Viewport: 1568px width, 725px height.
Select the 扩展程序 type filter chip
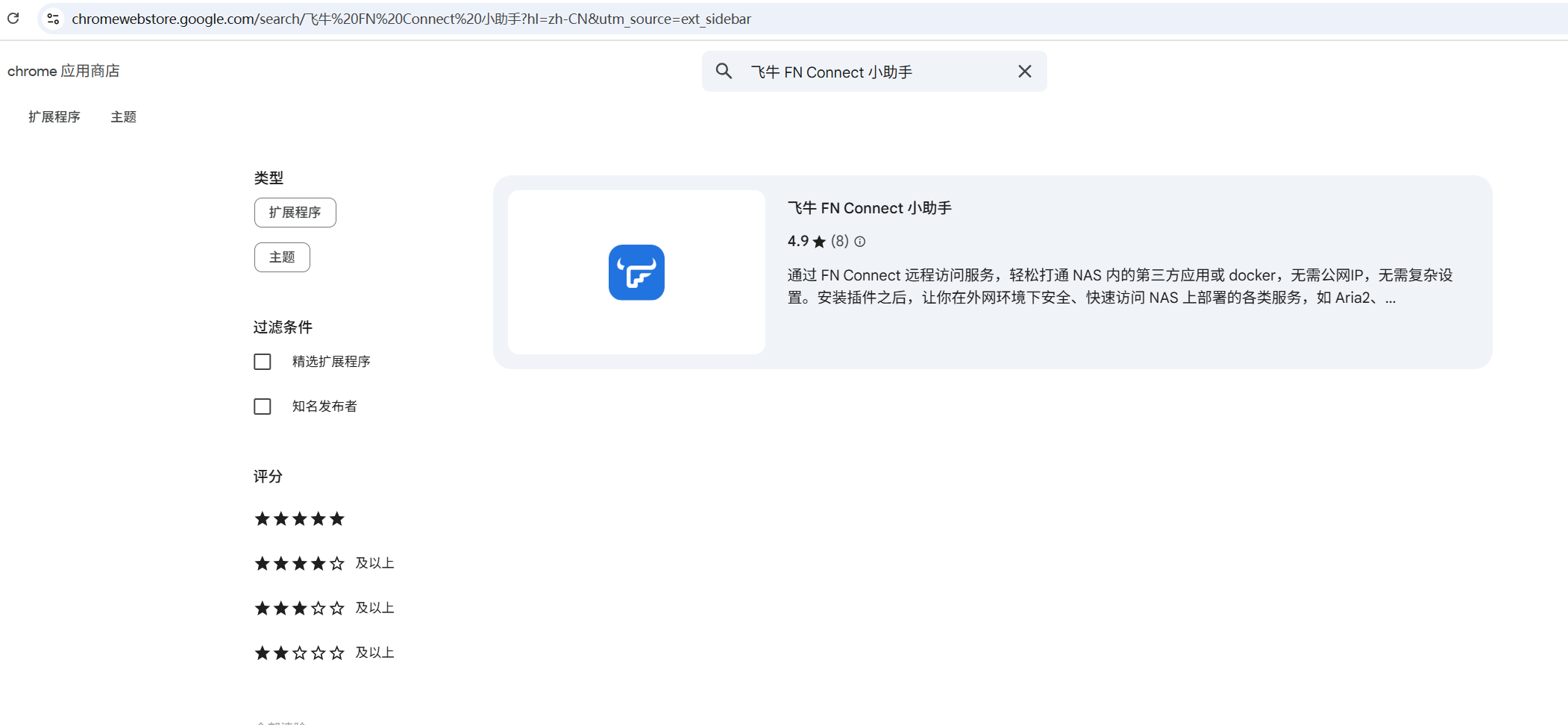(x=295, y=213)
